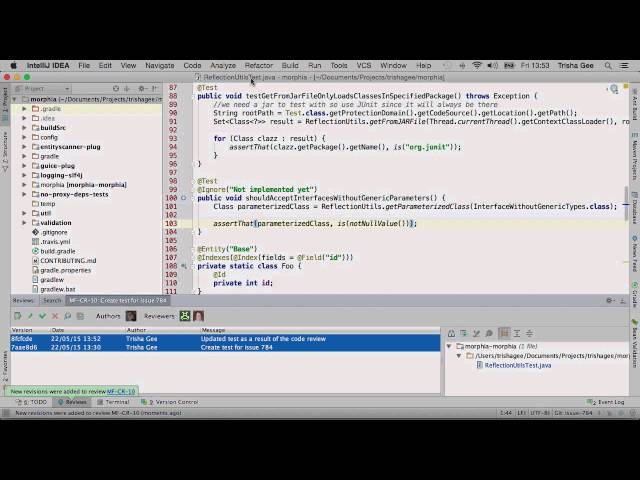Image resolution: width=640 pixels, height=480 pixels.
Task: Open the File menu
Action: click(84, 65)
